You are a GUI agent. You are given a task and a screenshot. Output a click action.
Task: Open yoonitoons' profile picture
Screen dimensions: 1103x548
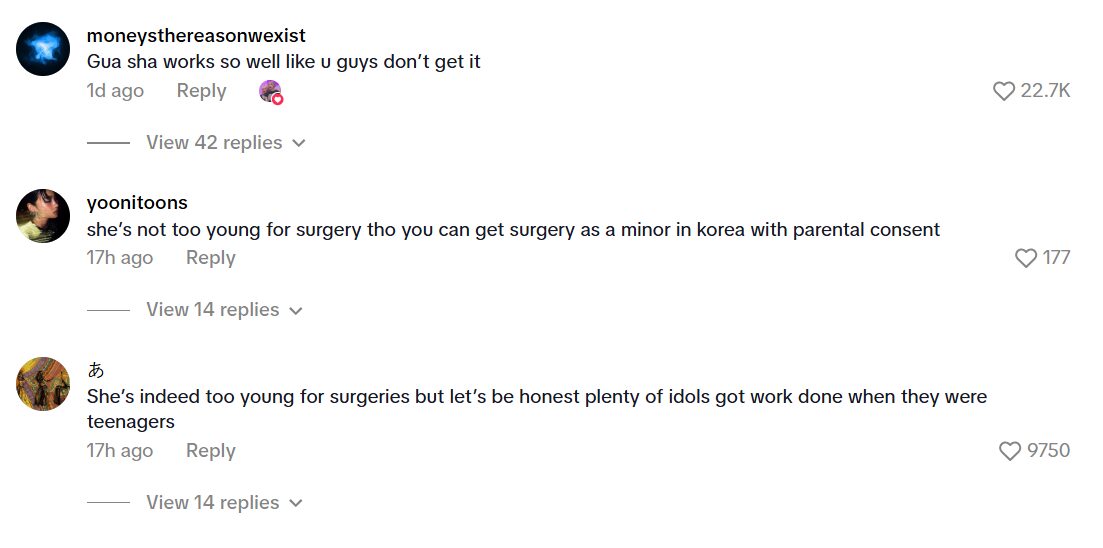pos(44,215)
